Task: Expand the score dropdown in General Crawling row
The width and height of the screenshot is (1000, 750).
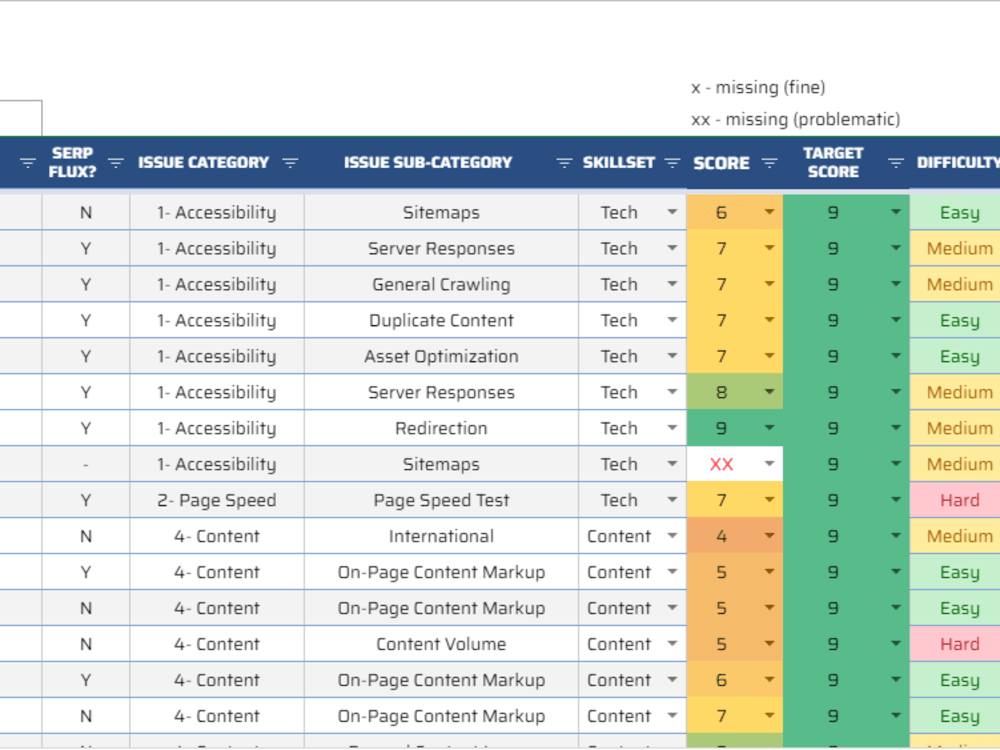Action: [770, 284]
